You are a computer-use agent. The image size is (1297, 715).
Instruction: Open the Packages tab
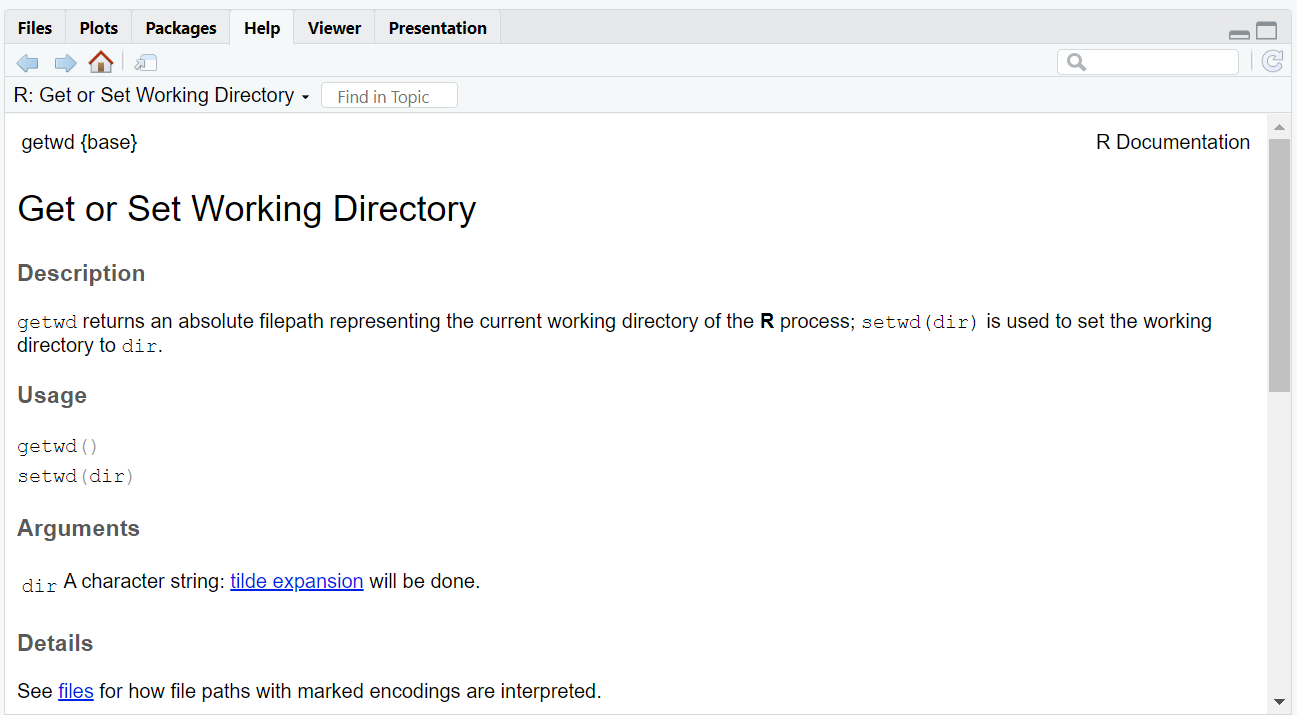click(180, 28)
